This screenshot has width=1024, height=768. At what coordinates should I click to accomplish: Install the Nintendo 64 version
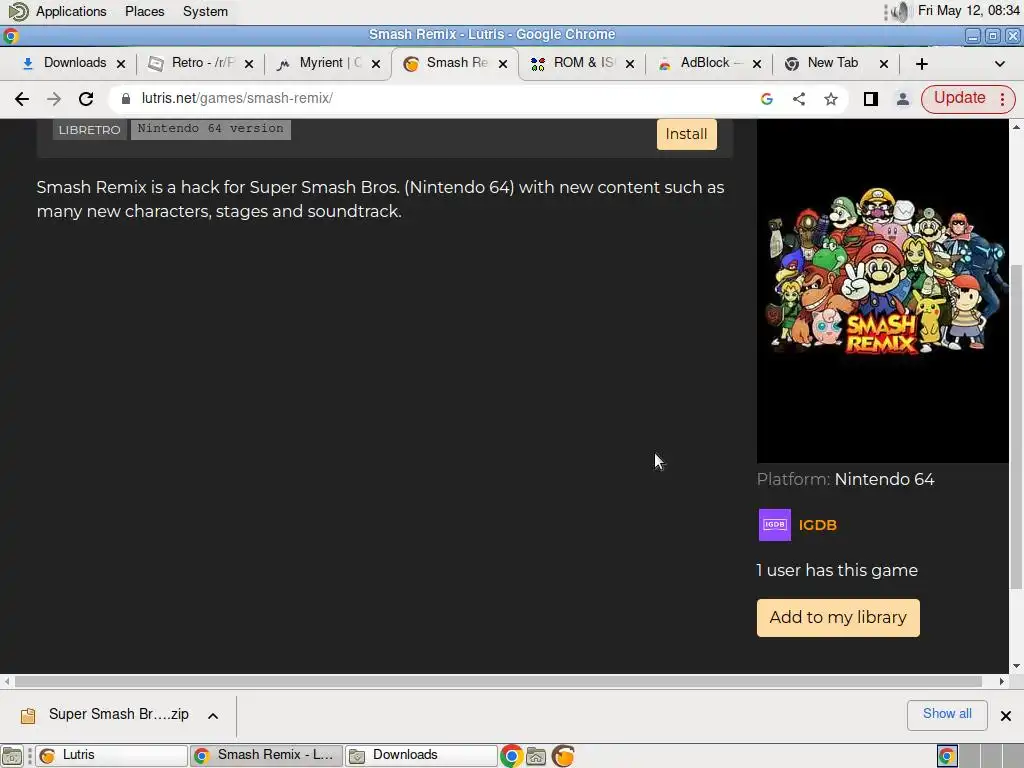686,134
